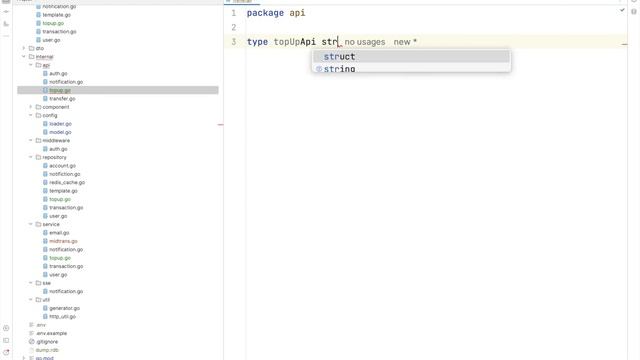640x360 pixels.
Task: Collapse the sse folder
Action: coord(31,283)
